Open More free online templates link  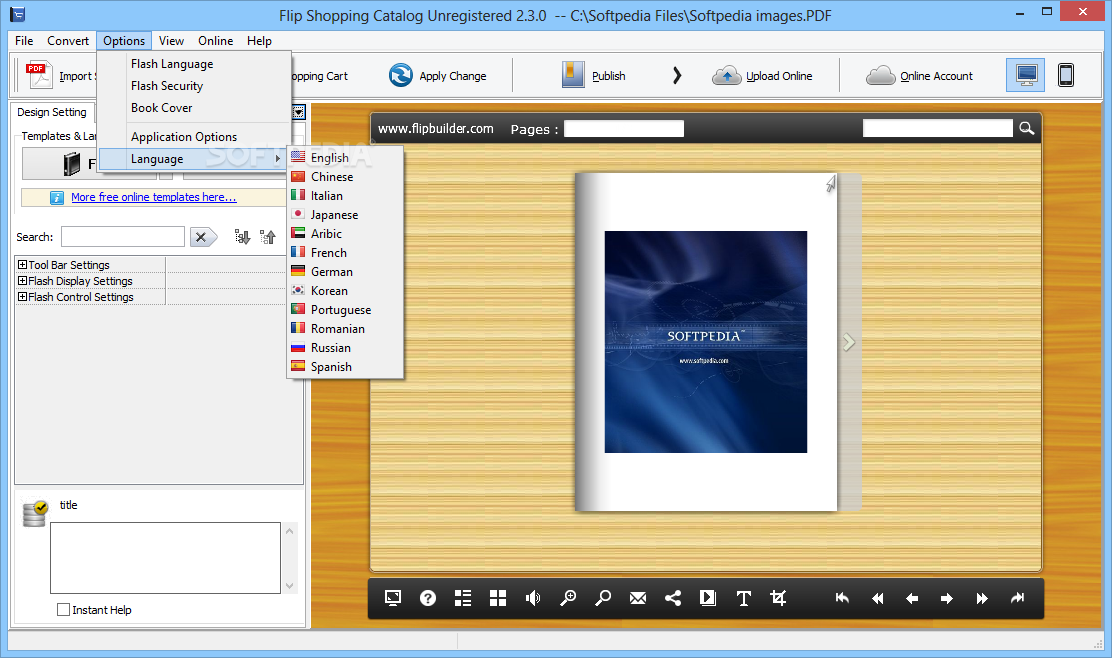pyautogui.click(x=153, y=197)
